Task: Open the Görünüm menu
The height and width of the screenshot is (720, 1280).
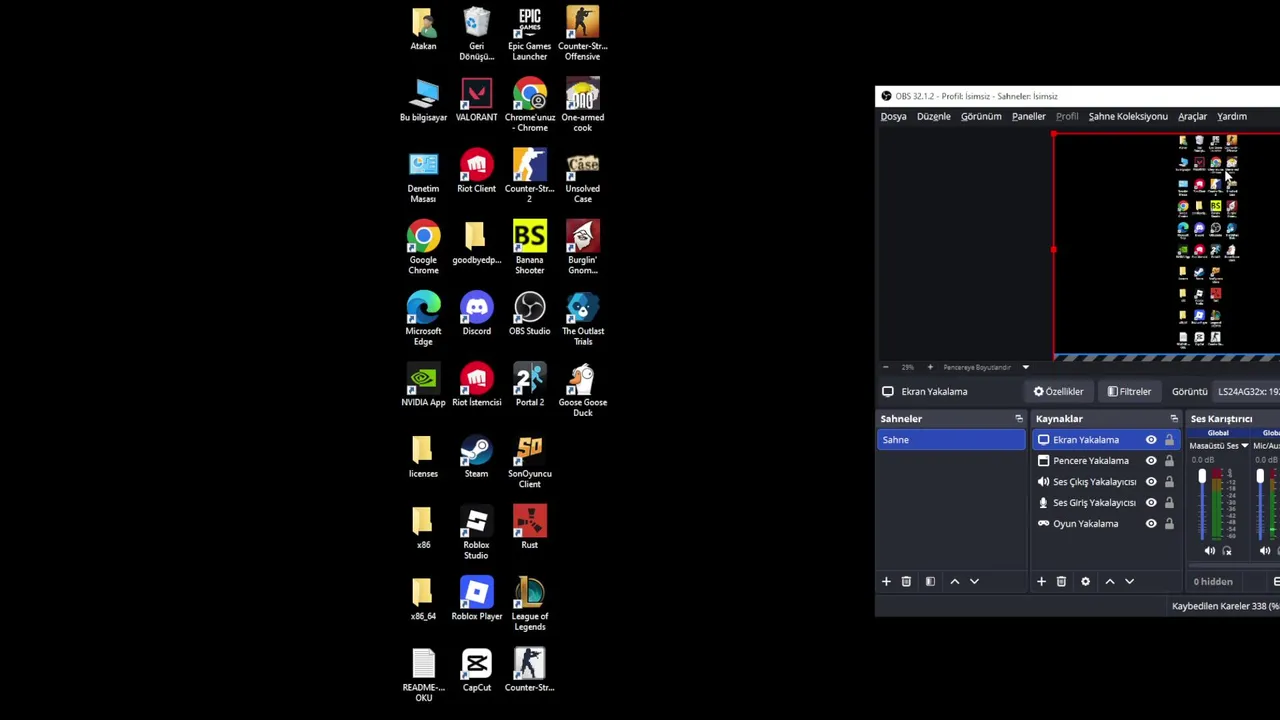Action: [981, 116]
